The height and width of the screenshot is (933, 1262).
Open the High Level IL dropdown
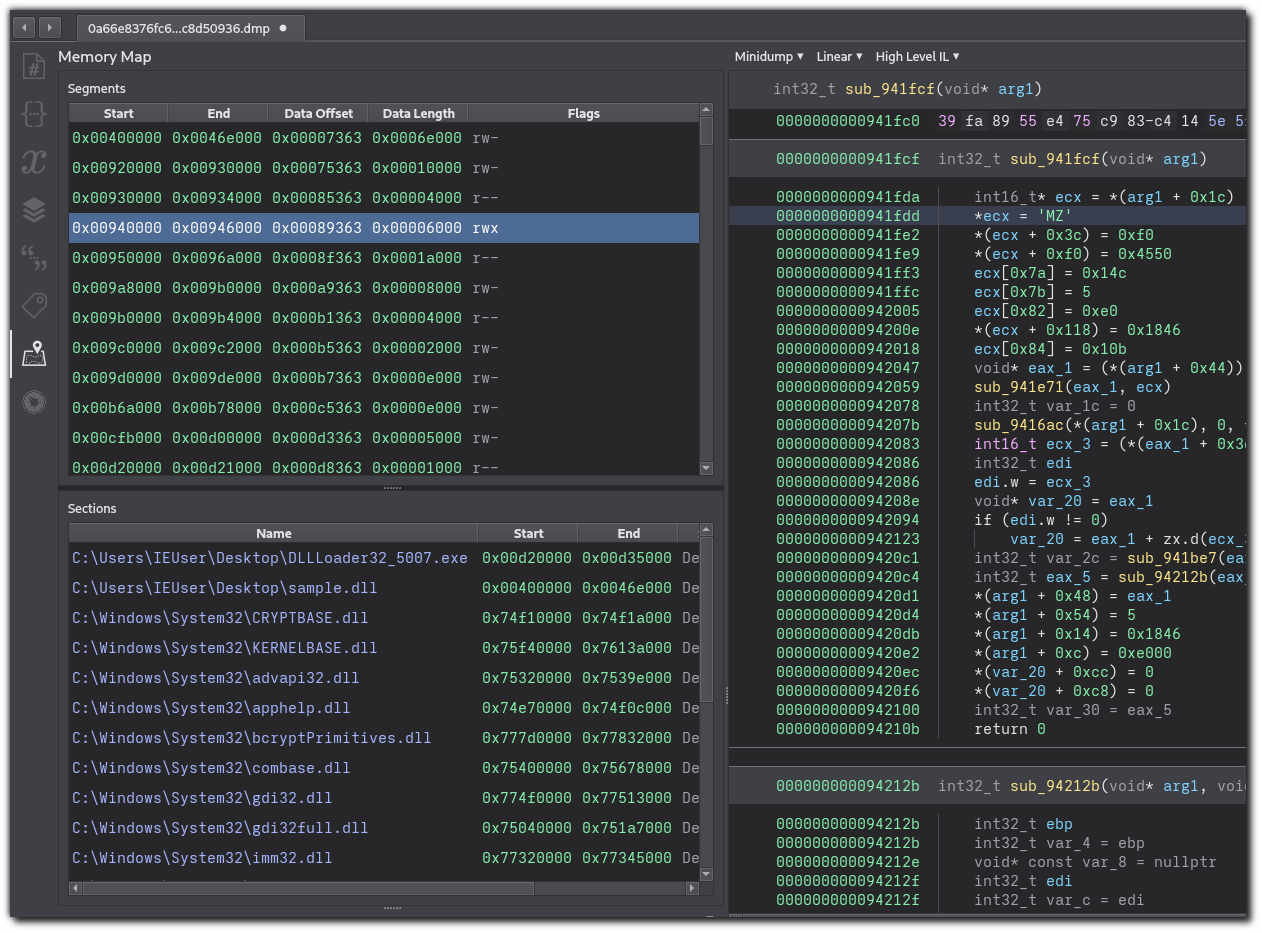[916, 56]
